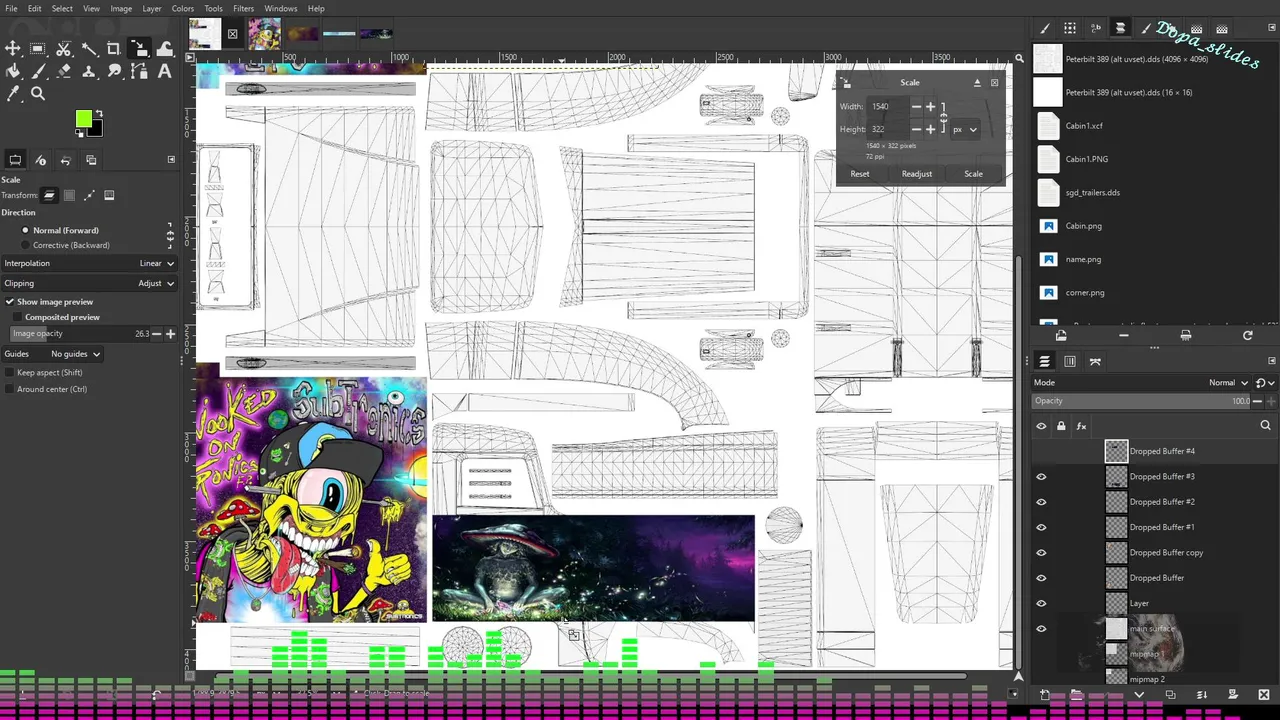Click the Scale button in Scale dialog
This screenshot has height=720, width=1280.
[973, 174]
